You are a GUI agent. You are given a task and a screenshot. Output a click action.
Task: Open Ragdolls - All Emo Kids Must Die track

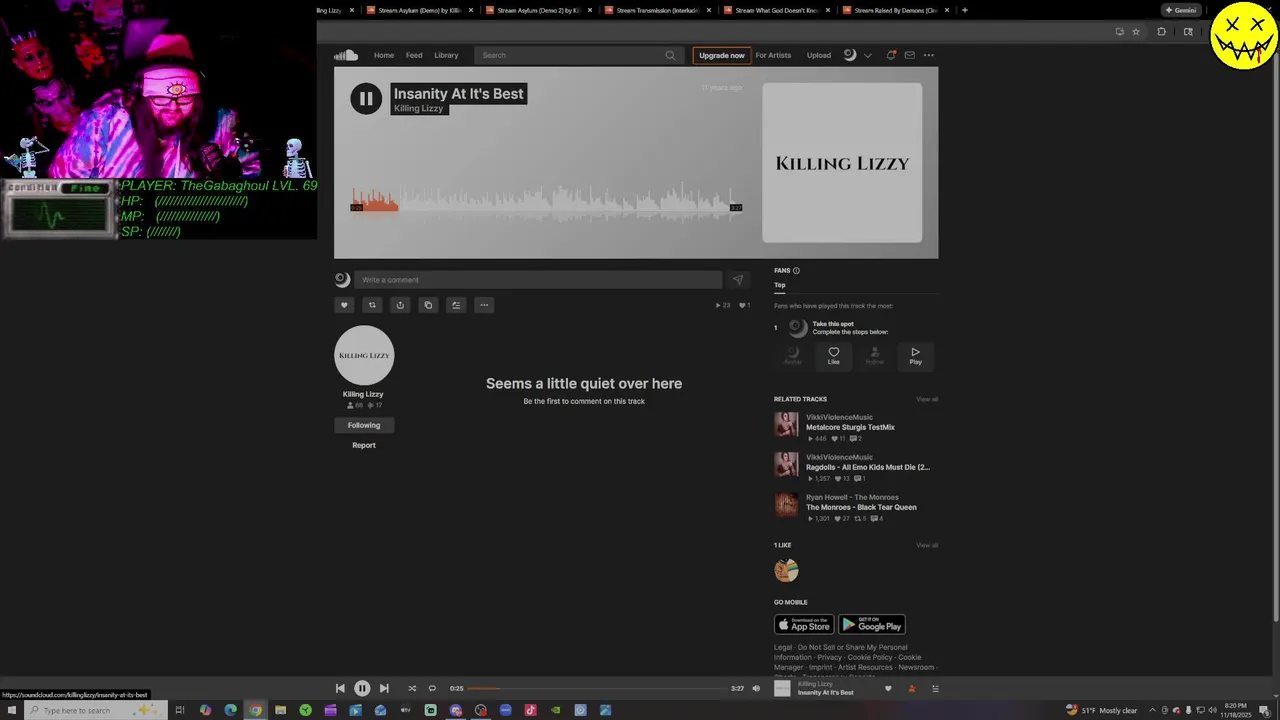pos(868,467)
